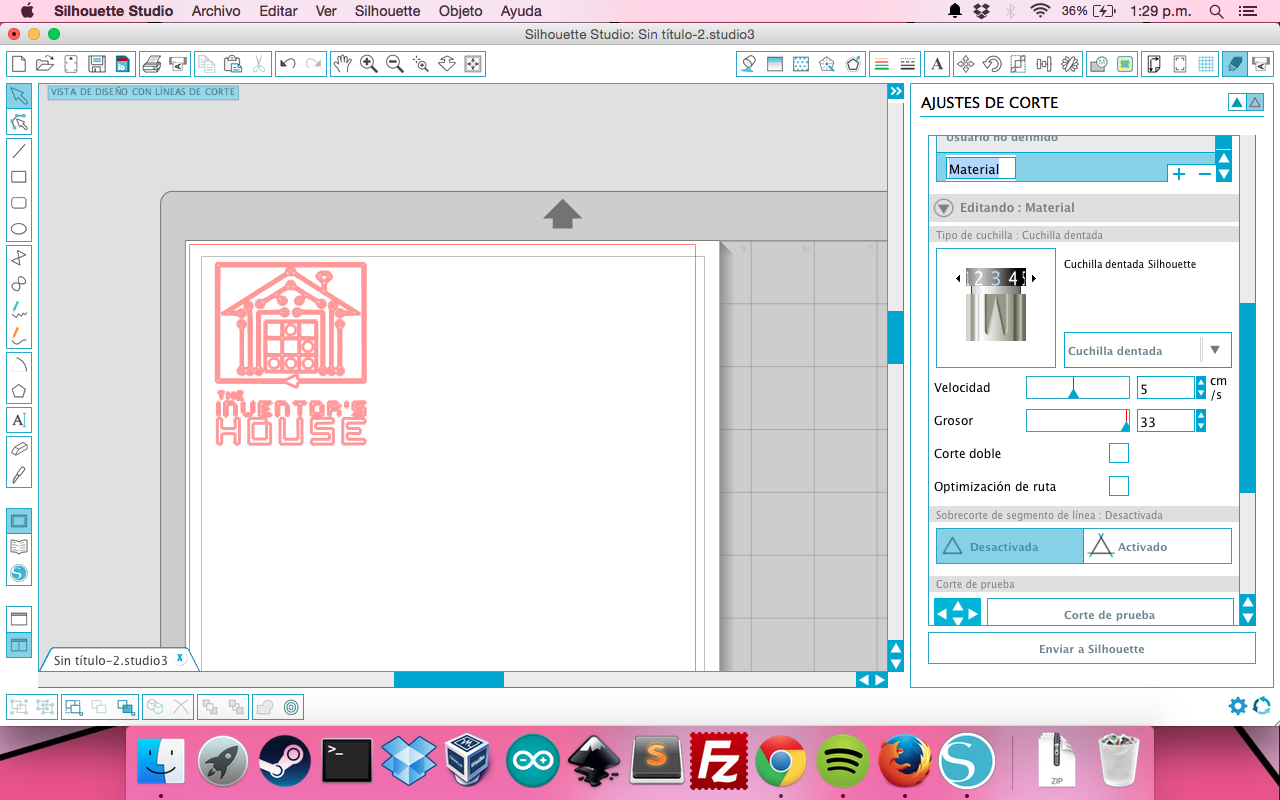Collapse side panel with double chevron
This screenshot has height=800, width=1280.
(x=896, y=91)
